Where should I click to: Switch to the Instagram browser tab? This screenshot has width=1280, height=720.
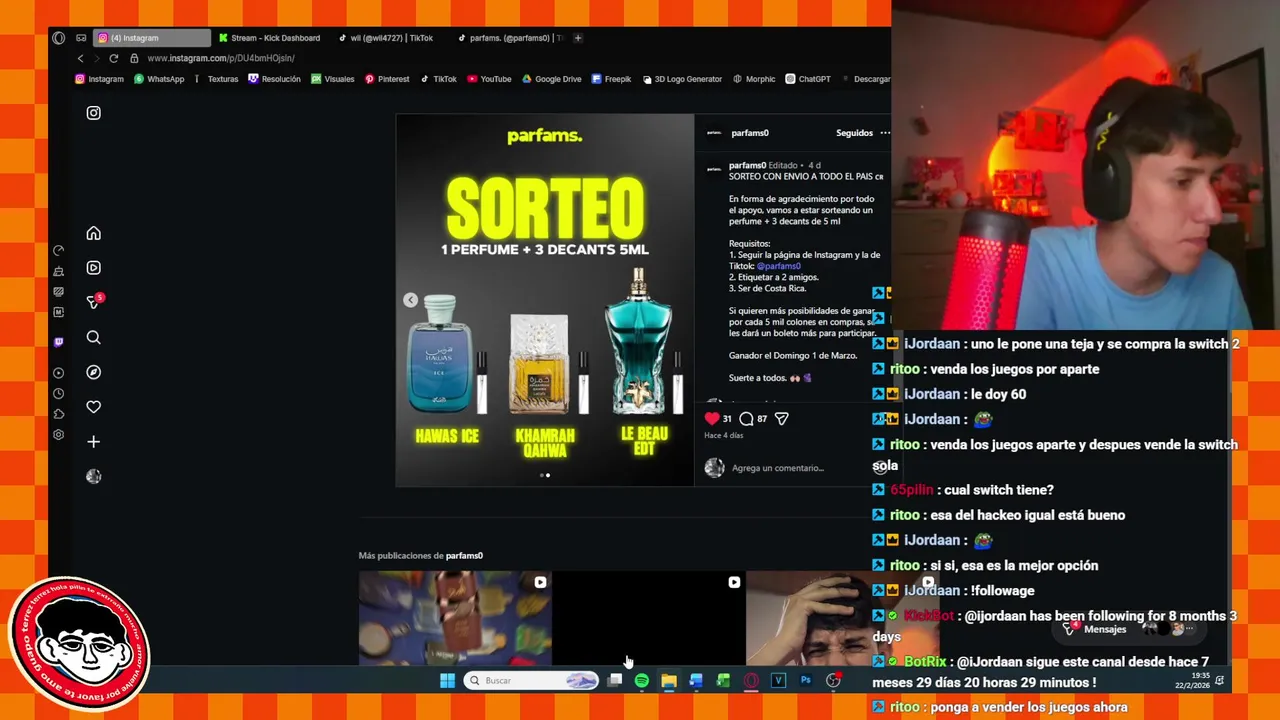pyautogui.click(x=152, y=38)
